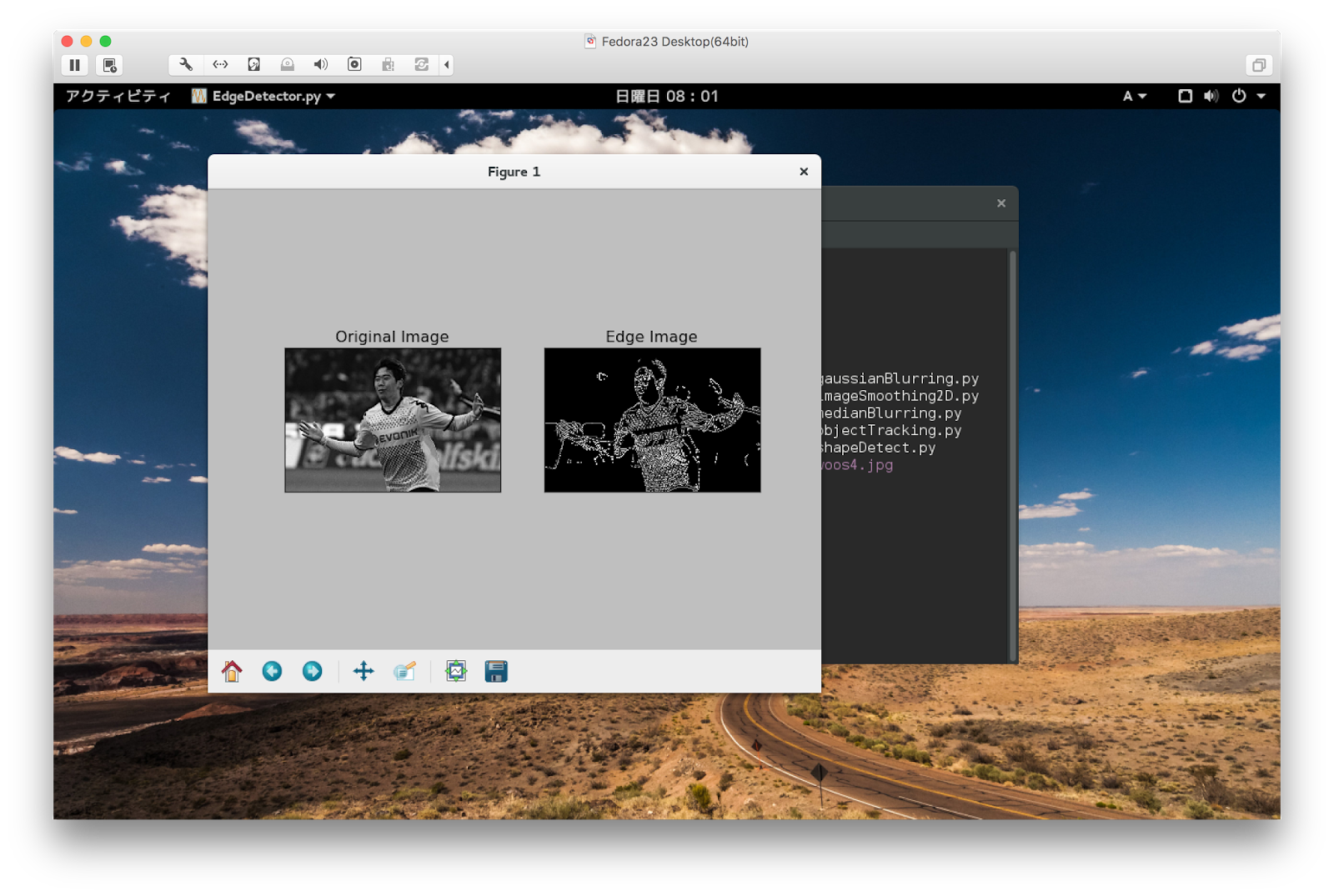This screenshot has width=1334, height=896.
Task: Open the input method A dropdown
Action: 1134,96
